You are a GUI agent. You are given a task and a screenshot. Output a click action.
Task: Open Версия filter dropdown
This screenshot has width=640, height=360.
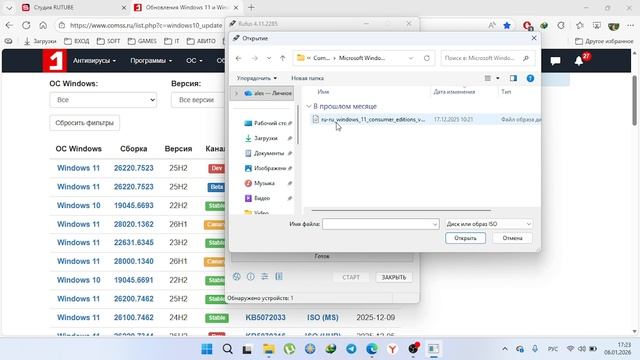point(198,100)
